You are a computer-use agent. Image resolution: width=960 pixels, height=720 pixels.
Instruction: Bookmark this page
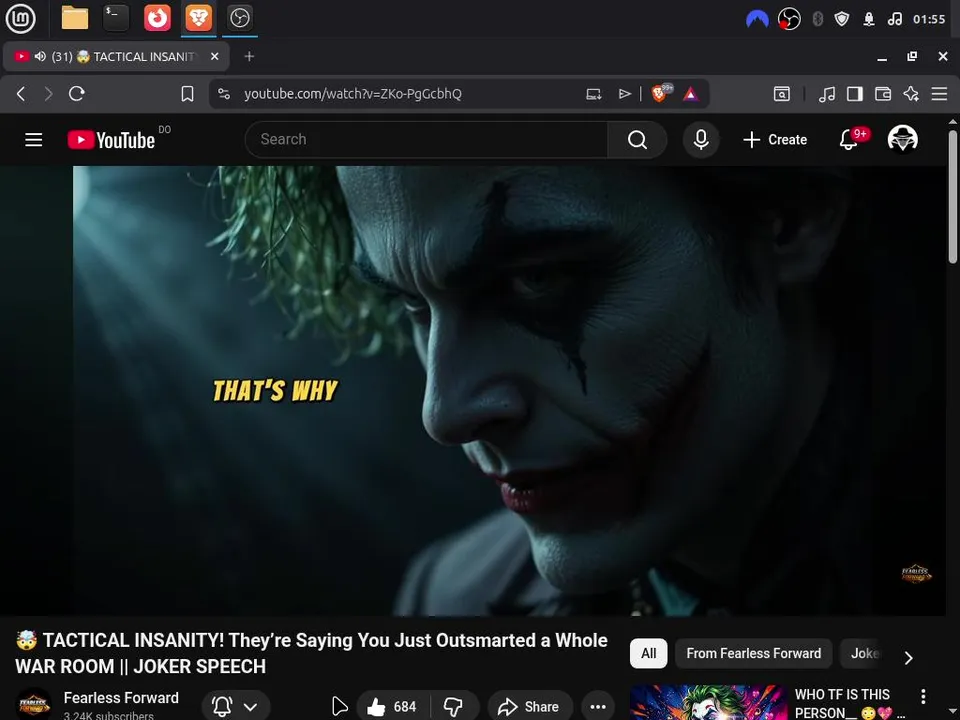point(187,94)
